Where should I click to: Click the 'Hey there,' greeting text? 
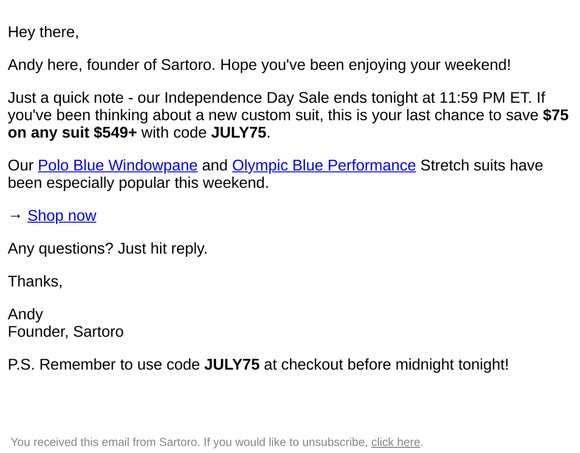coord(43,32)
